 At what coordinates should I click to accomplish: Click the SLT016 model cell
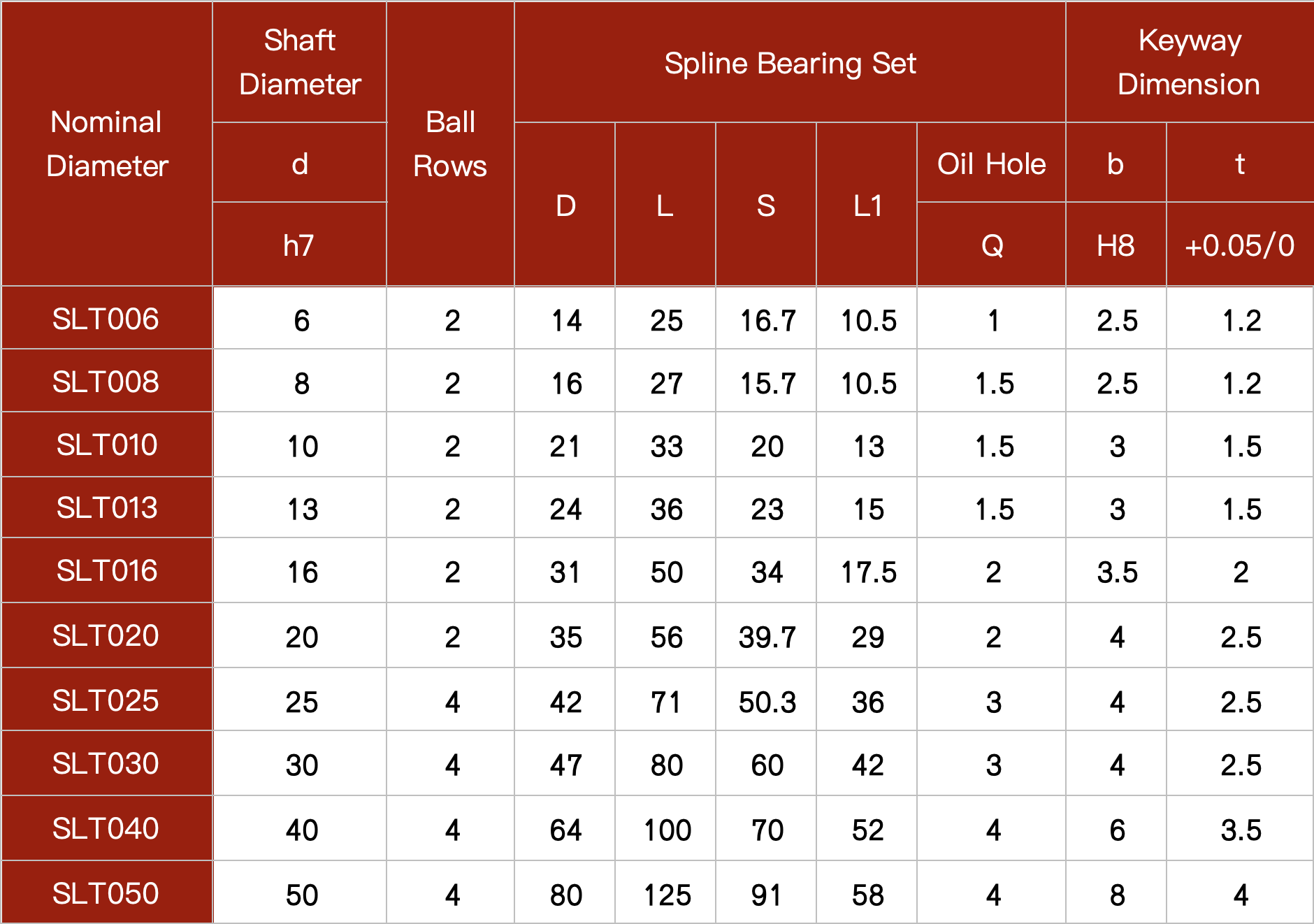(106, 571)
